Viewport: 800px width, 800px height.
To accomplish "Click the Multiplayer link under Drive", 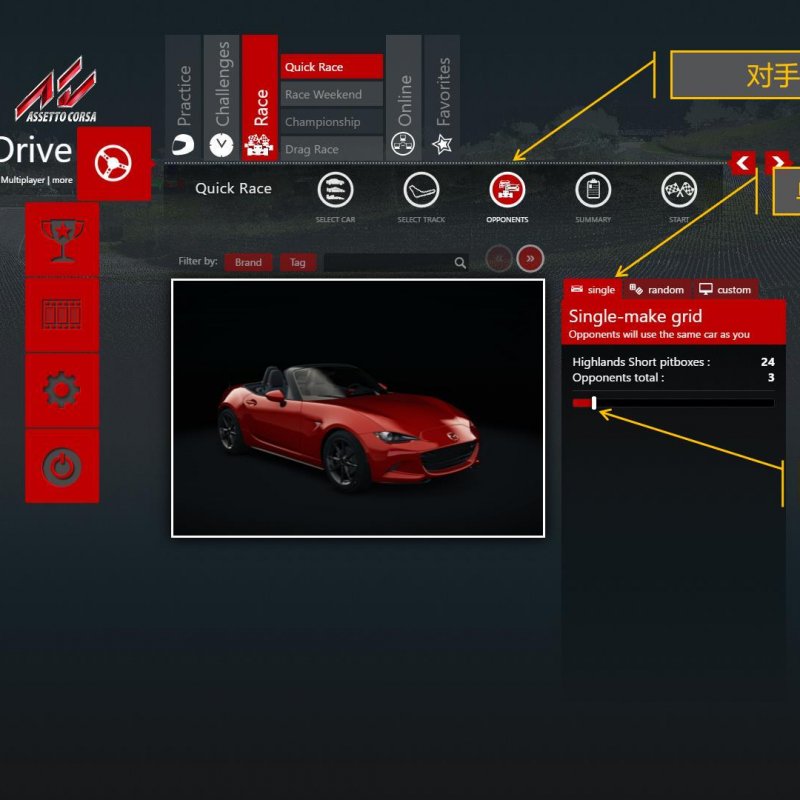I will pyautogui.click(x=23, y=180).
